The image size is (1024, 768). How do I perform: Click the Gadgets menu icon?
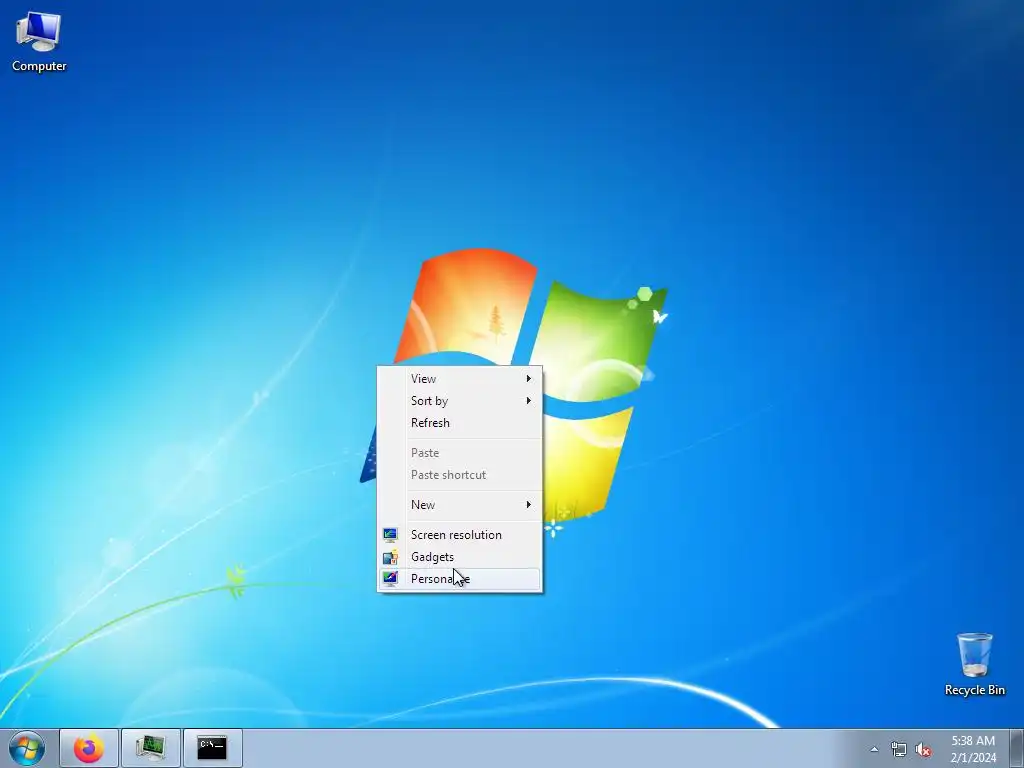click(x=390, y=557)
